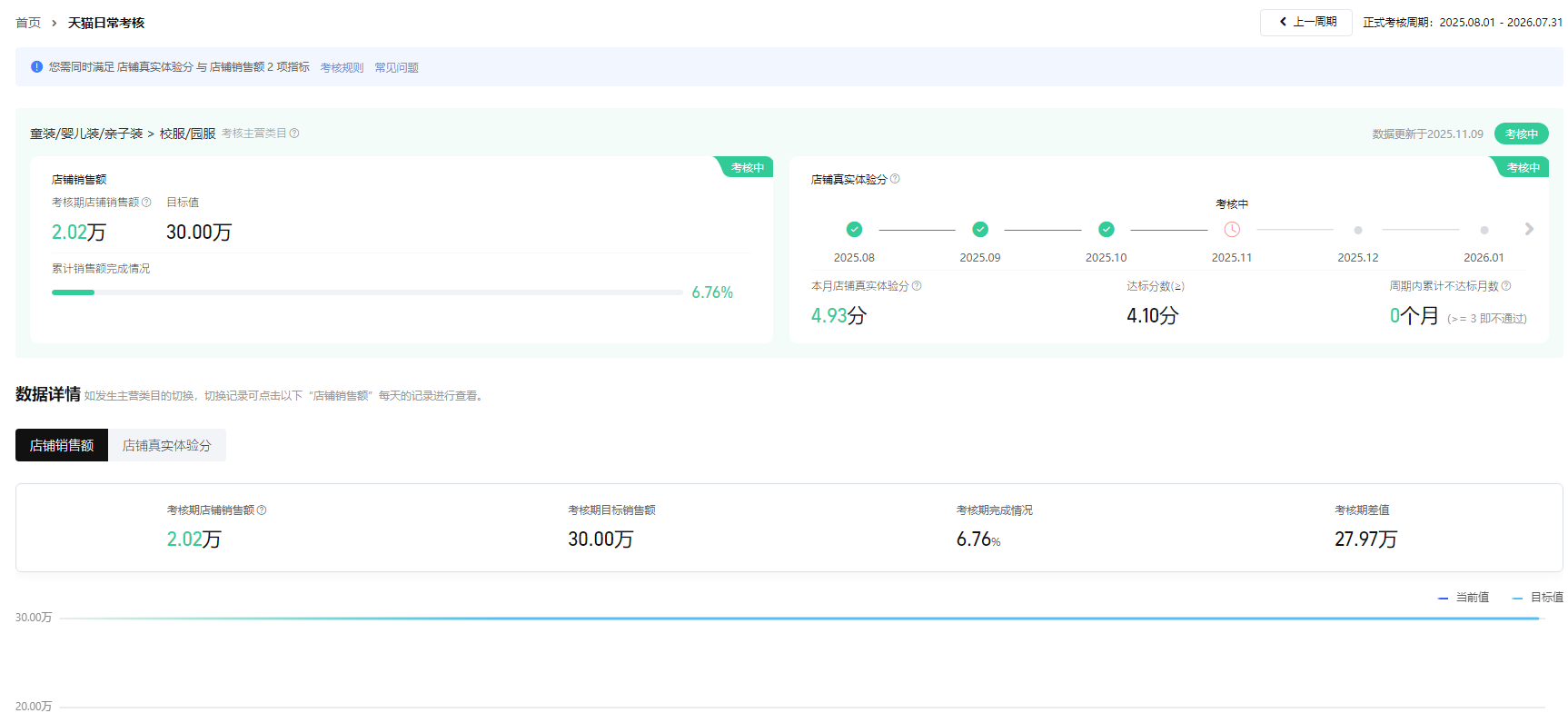Select the 2025.10 timeline checkpoint

1106,230
